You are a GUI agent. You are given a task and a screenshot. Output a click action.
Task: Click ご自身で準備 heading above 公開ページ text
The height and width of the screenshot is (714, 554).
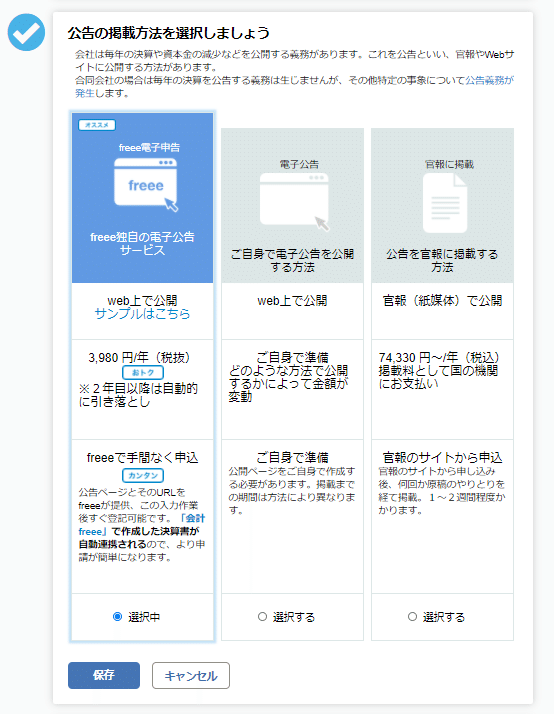(292, 458)
